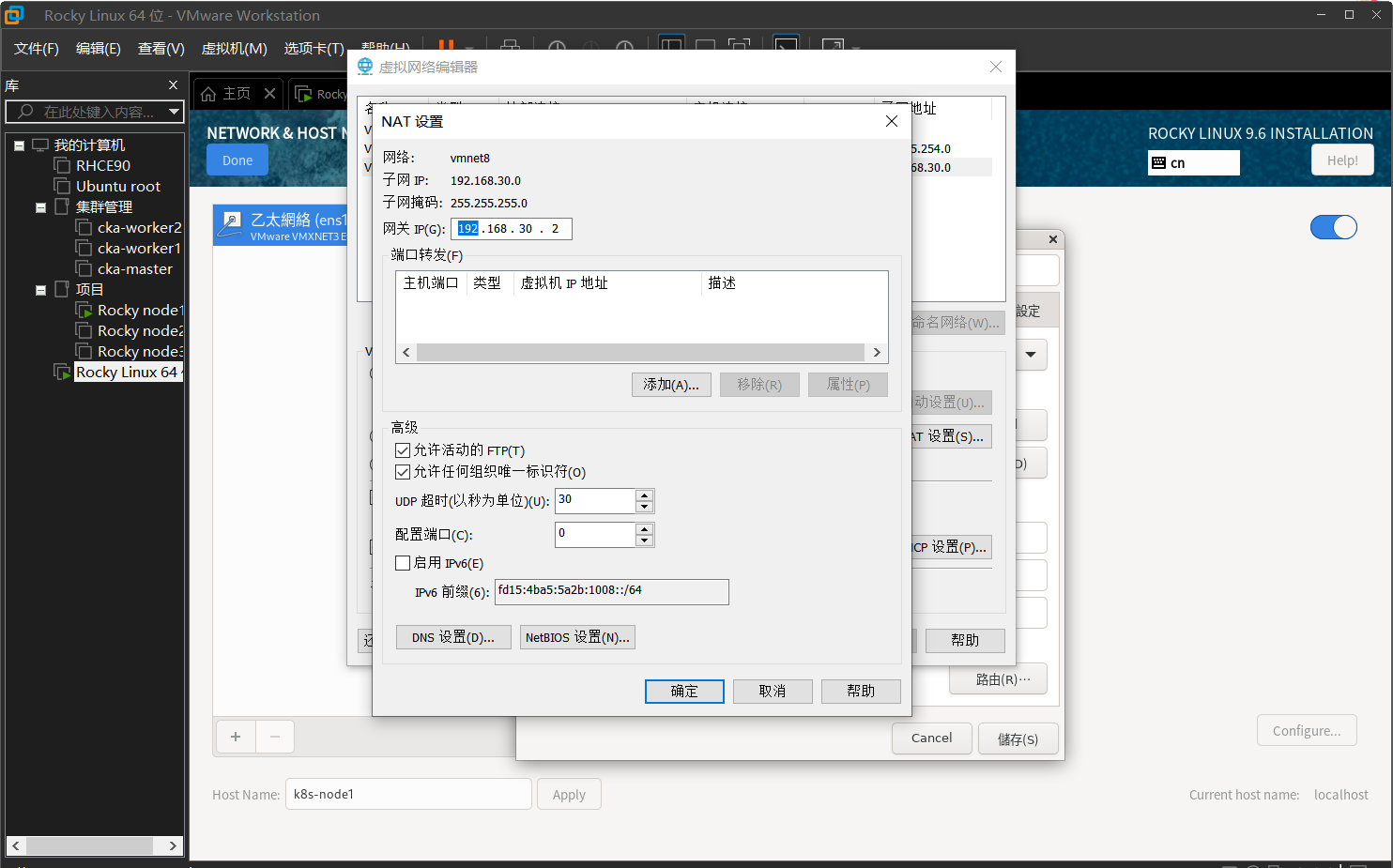Collapse the 项目 folder in library
Image resolution: width=1393 pixels, height=868 pixels.
point(40,290)
